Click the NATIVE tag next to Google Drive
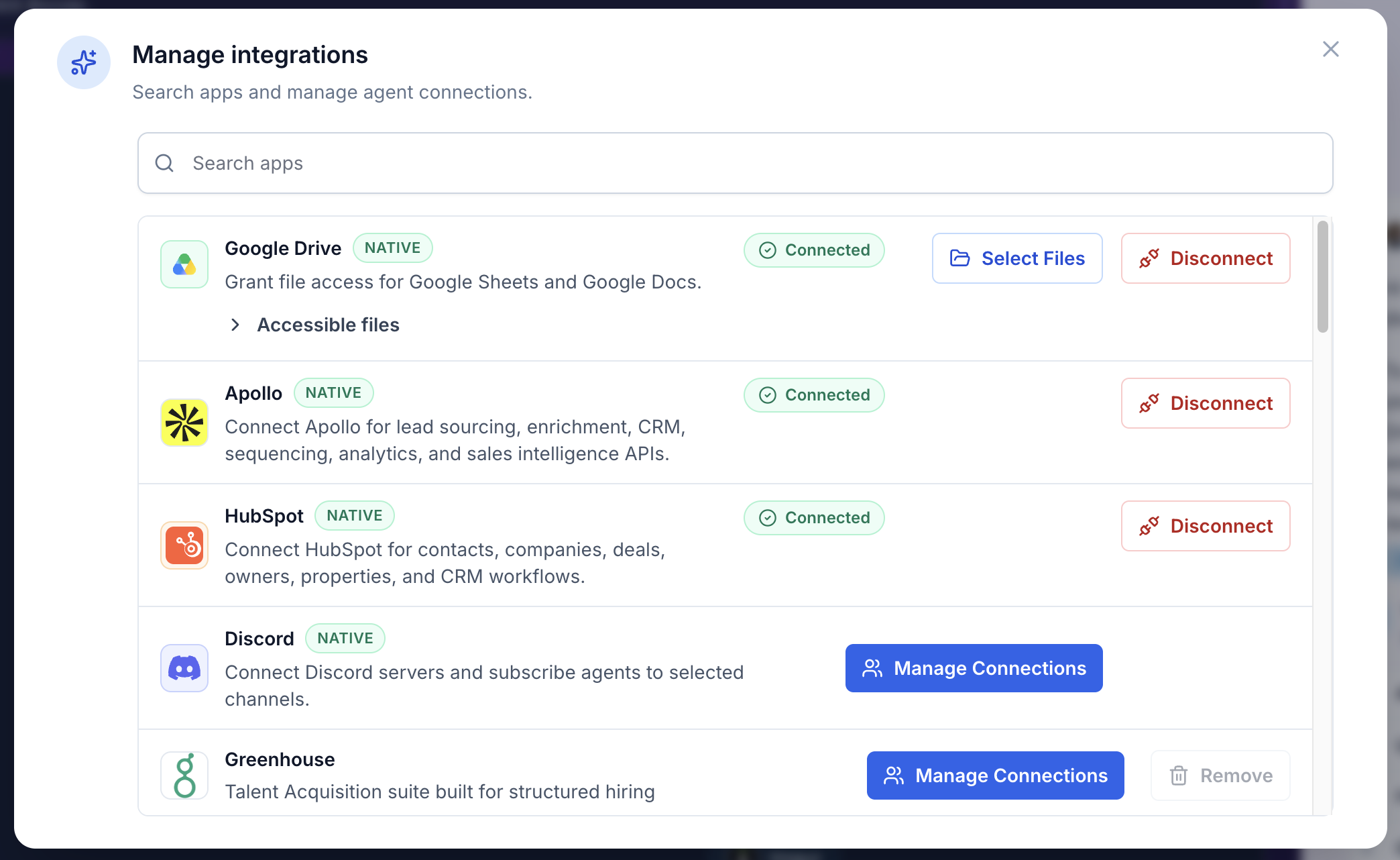 393,248
